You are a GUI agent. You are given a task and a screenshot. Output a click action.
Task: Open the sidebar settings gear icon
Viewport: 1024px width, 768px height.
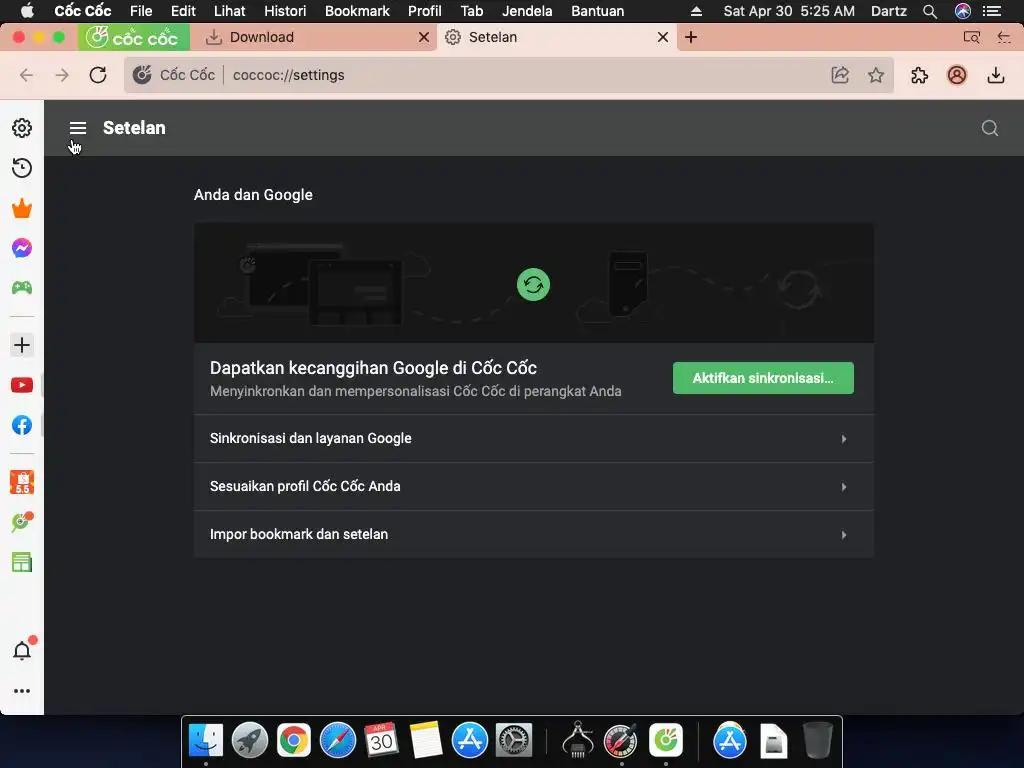[22, 128]
